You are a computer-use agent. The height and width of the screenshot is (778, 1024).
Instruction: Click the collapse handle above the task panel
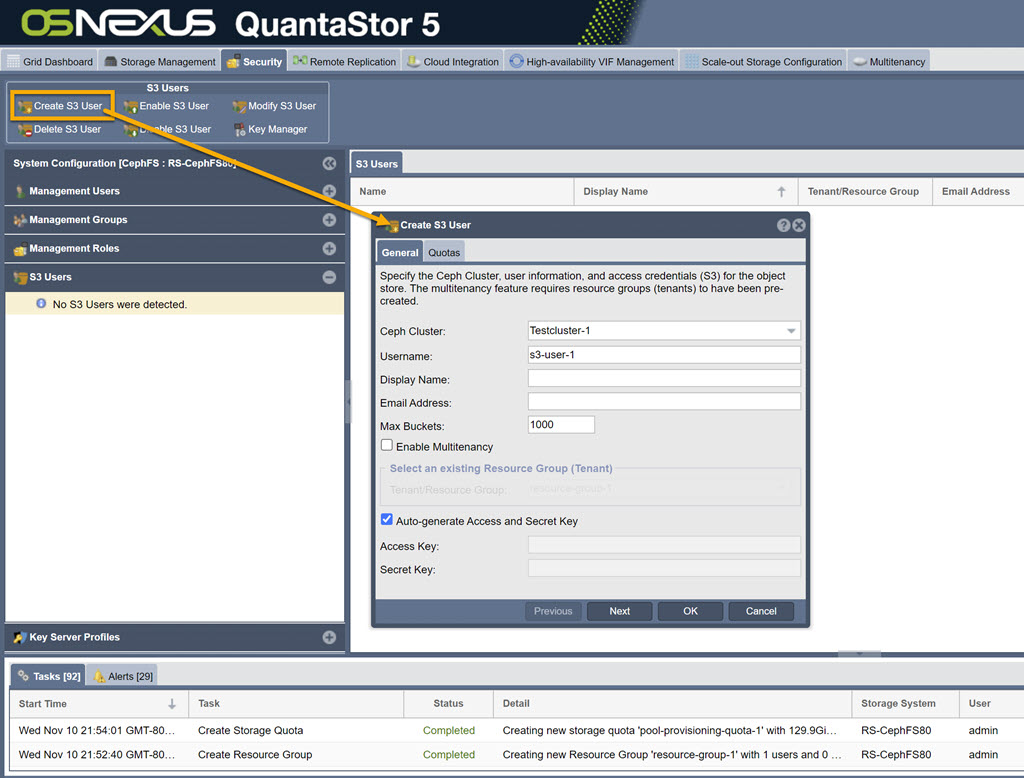click(x=859, y=654)
